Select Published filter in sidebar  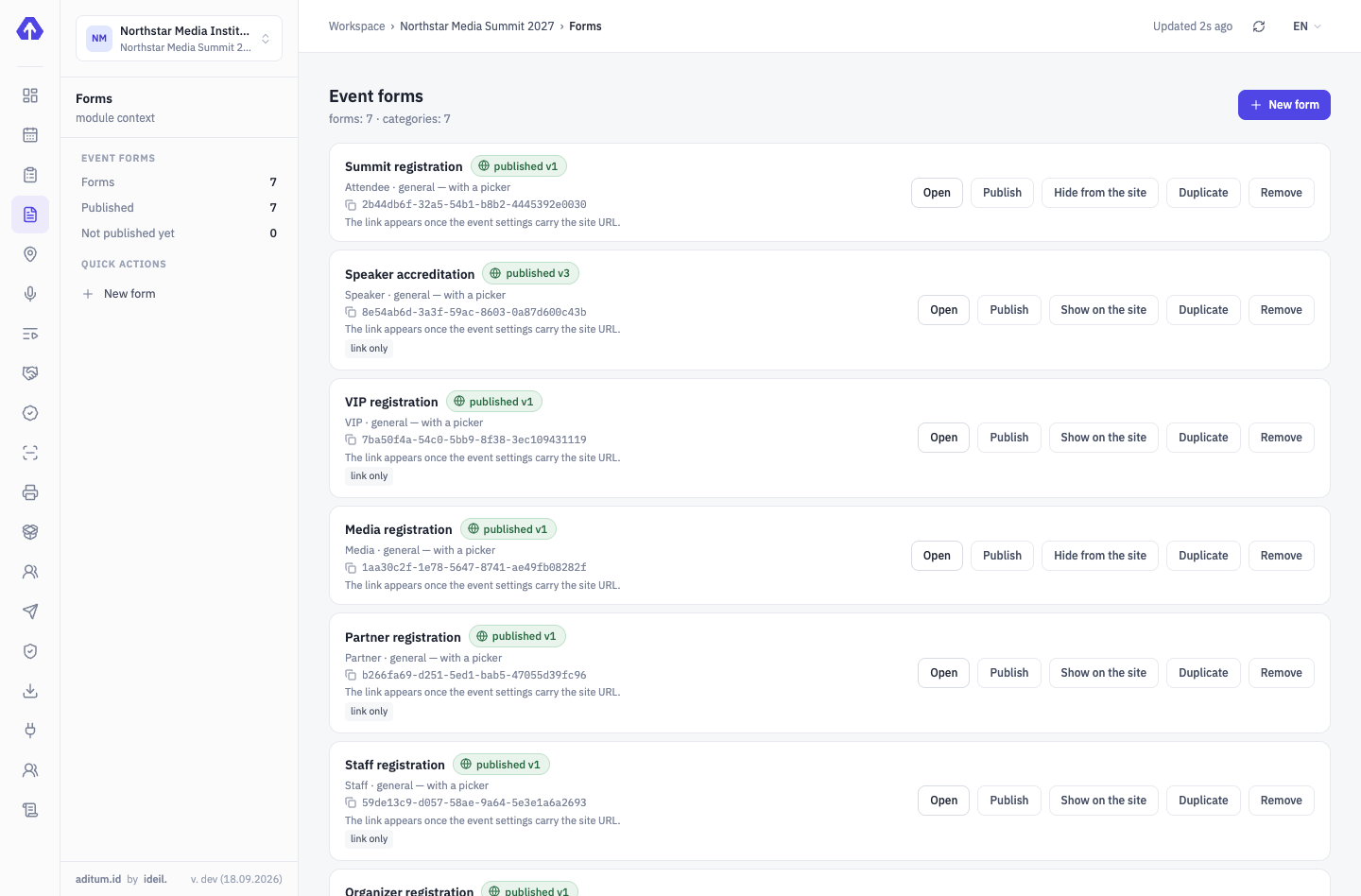click(x=179, y=208)
